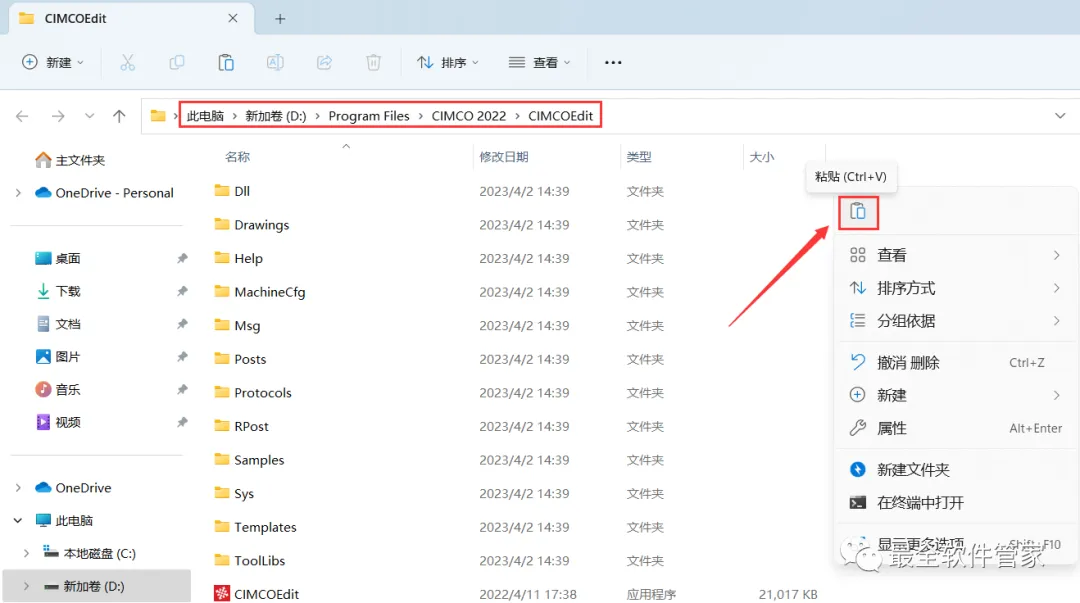1080x603 pixels.
Task: Open the 排序 dropdown in toolbar
Action: click(x=448, y=63)
